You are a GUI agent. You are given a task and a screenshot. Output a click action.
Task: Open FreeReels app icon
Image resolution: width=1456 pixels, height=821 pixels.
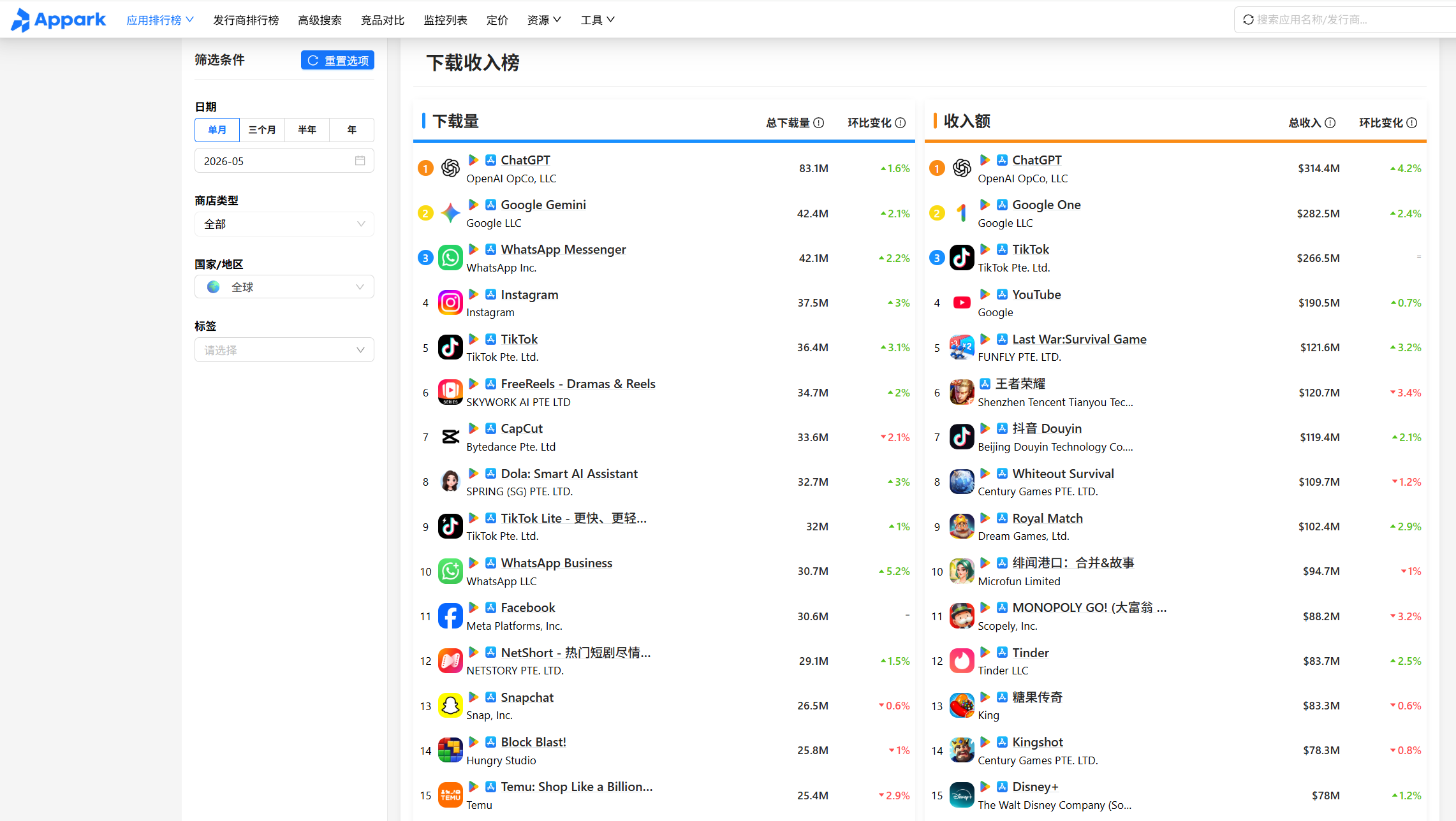(450, 393)
